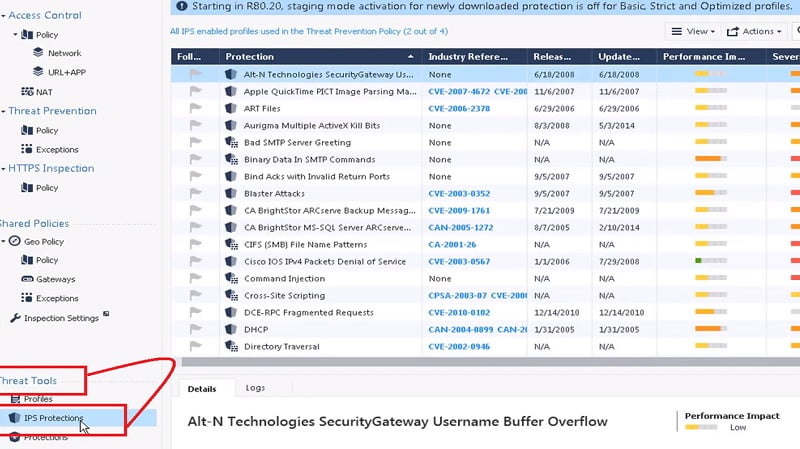Open Geo Policy's Policy icon
The width and height of the screenshot is (800, 449).
(27, 260)
